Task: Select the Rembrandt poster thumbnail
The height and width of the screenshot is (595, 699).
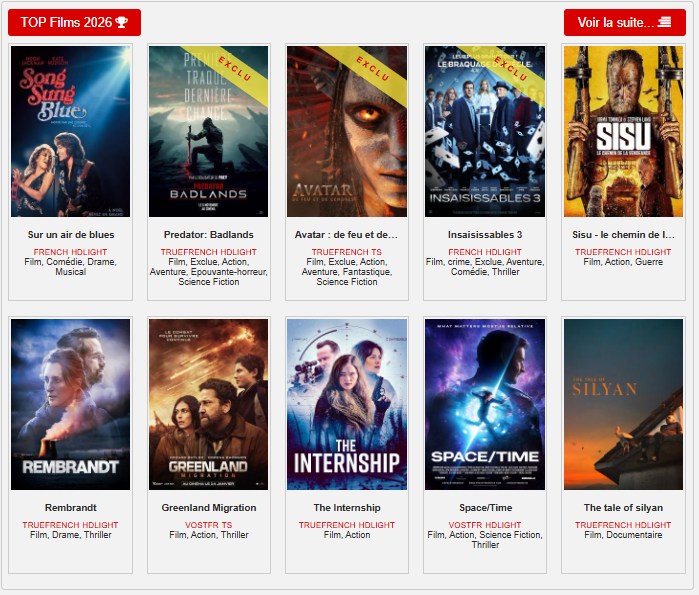Action: [70, 404]
